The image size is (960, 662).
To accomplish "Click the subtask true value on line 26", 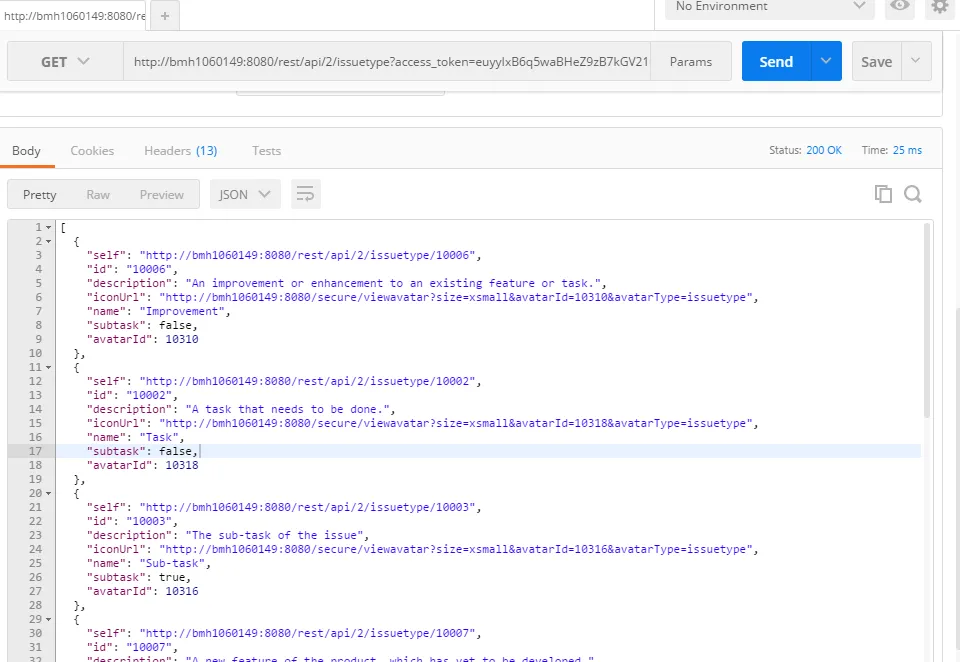I will pyautogui.click(x=172, y=577).
